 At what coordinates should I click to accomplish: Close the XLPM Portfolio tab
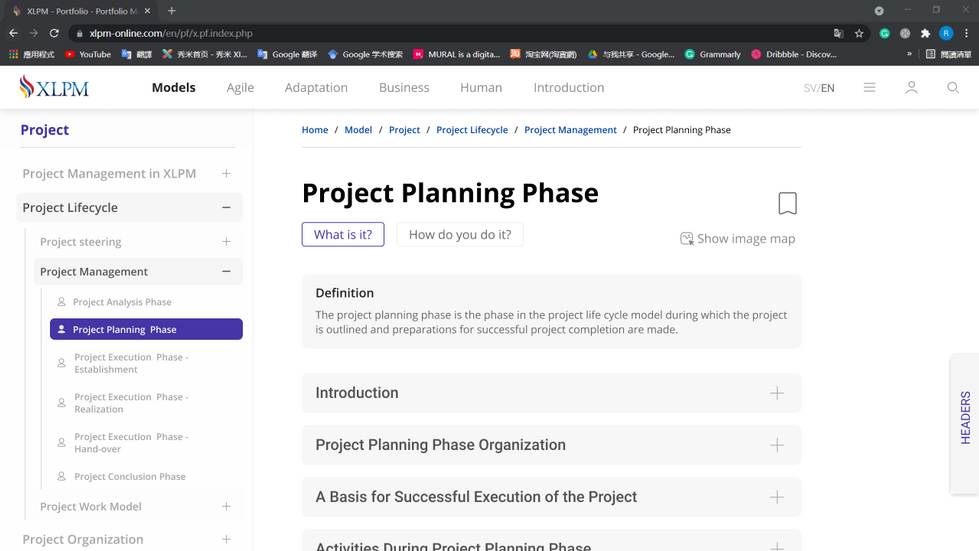pos(147,11)
